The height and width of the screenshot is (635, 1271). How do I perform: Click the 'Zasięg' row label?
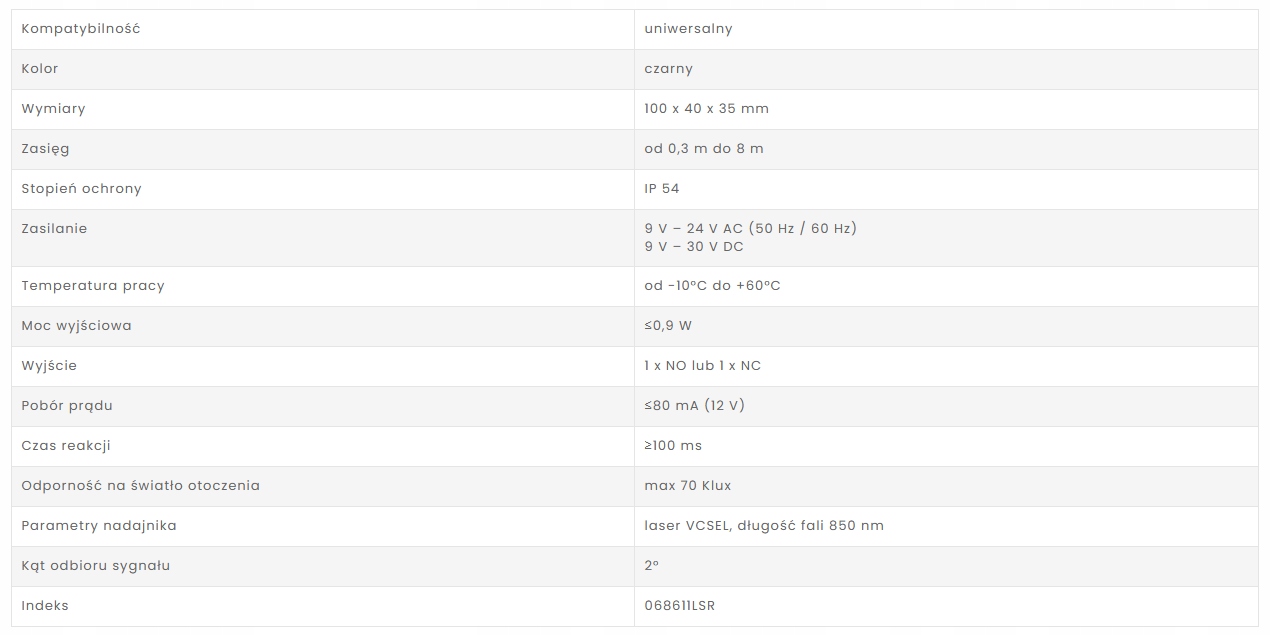tap(45, 149)
